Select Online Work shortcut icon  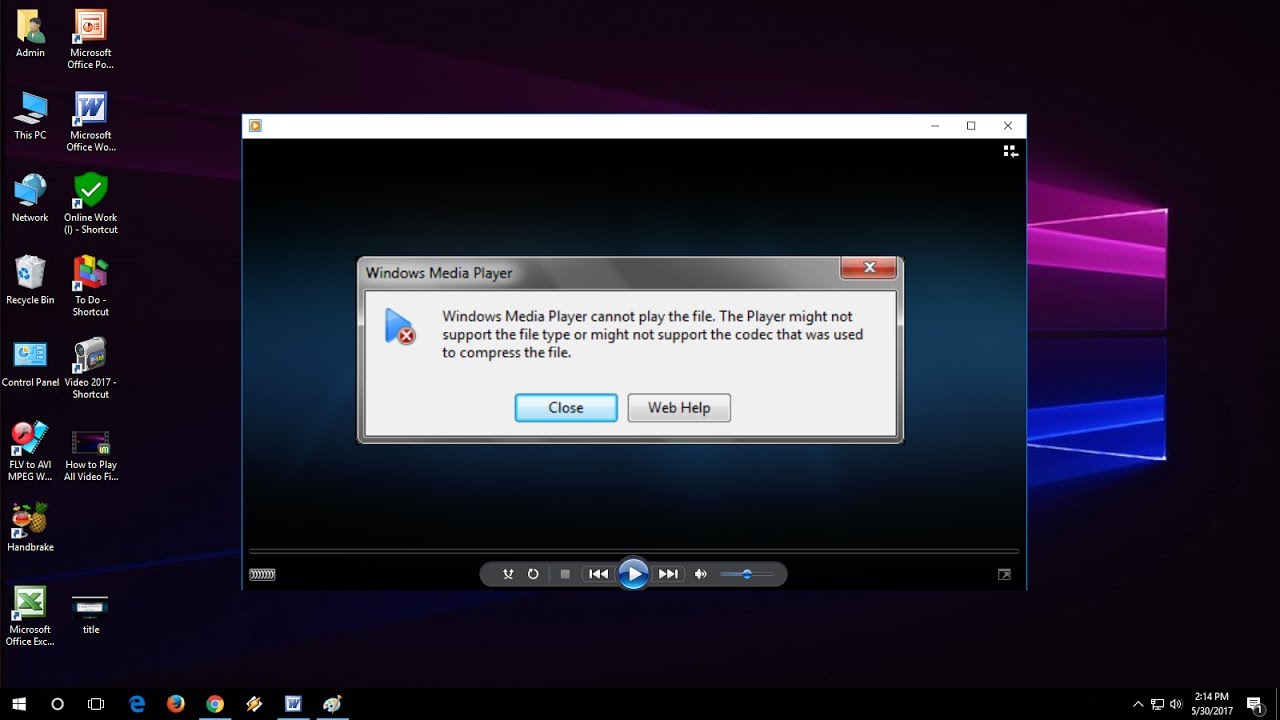90,204
